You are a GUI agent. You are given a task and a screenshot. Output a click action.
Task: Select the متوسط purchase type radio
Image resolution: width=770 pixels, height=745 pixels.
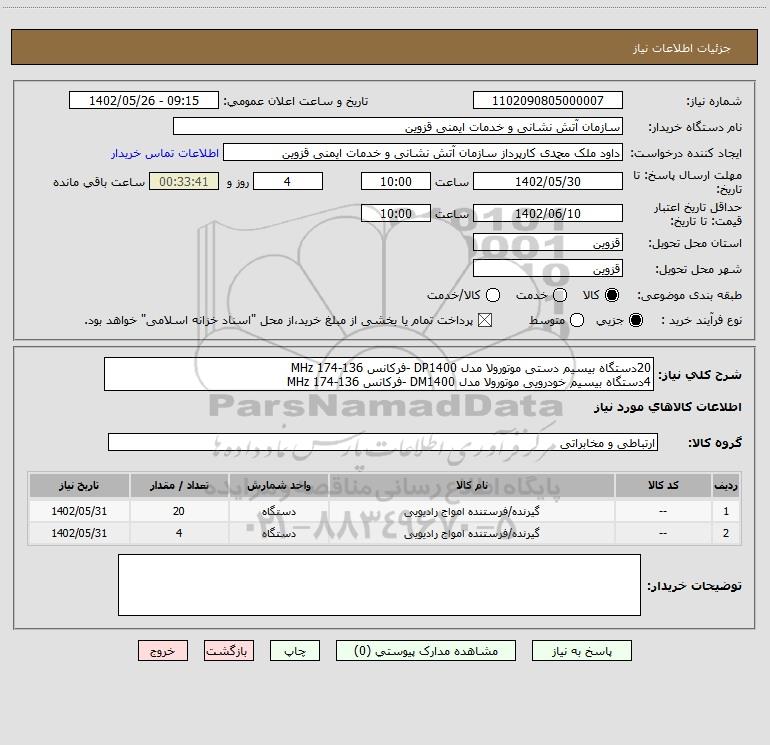coord(577,320)
